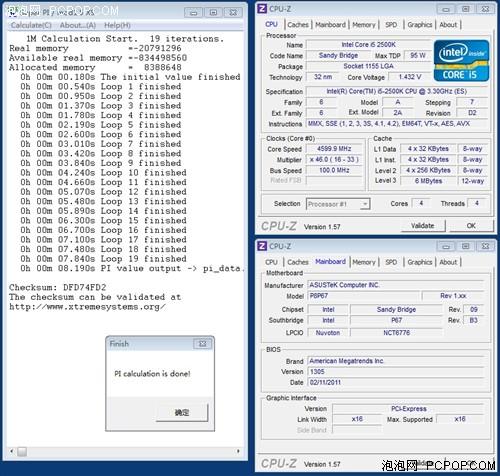
Task: Click the Validate button in top CPU-Z
Action: [x=423, y=226]
